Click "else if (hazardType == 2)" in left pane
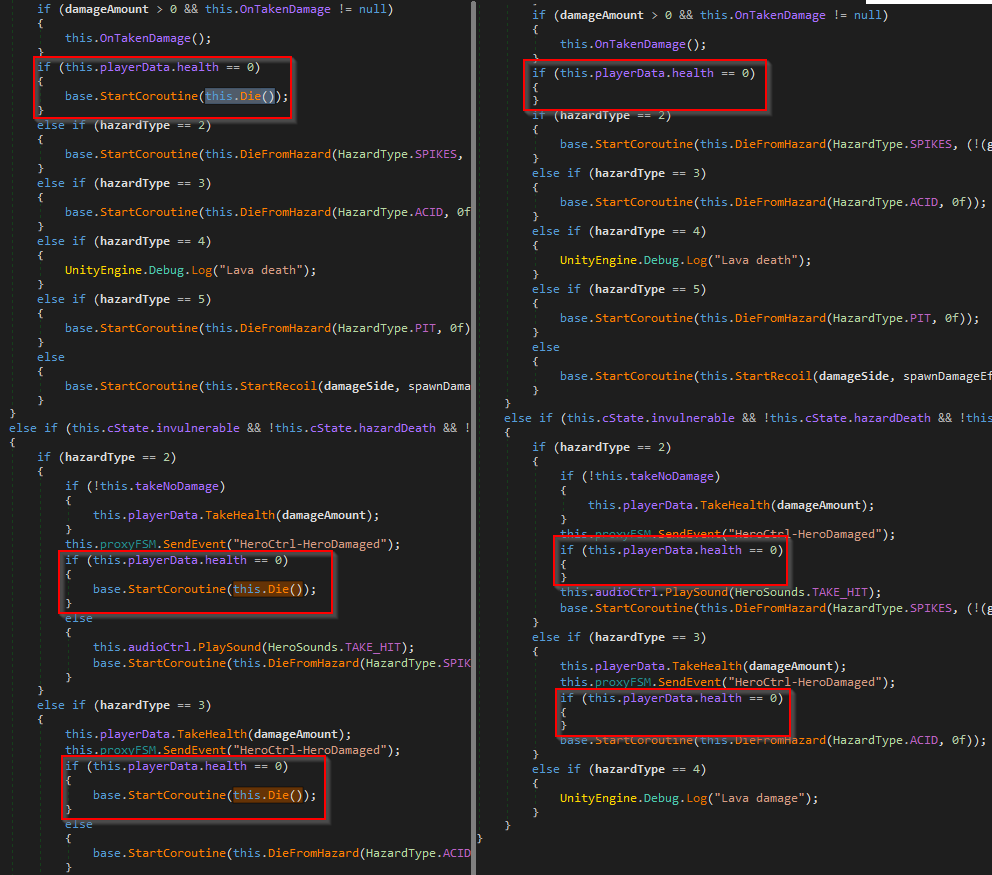992x875 pixels. (124, 125)
